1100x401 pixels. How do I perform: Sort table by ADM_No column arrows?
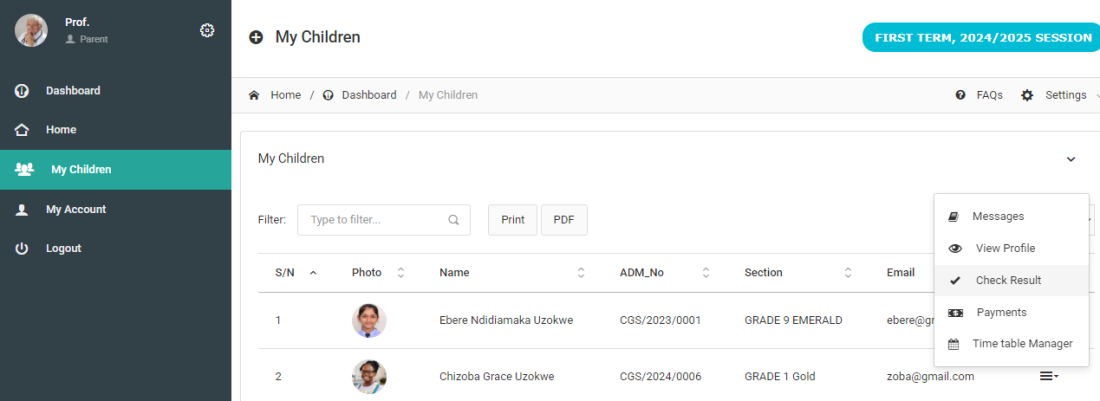706,273
